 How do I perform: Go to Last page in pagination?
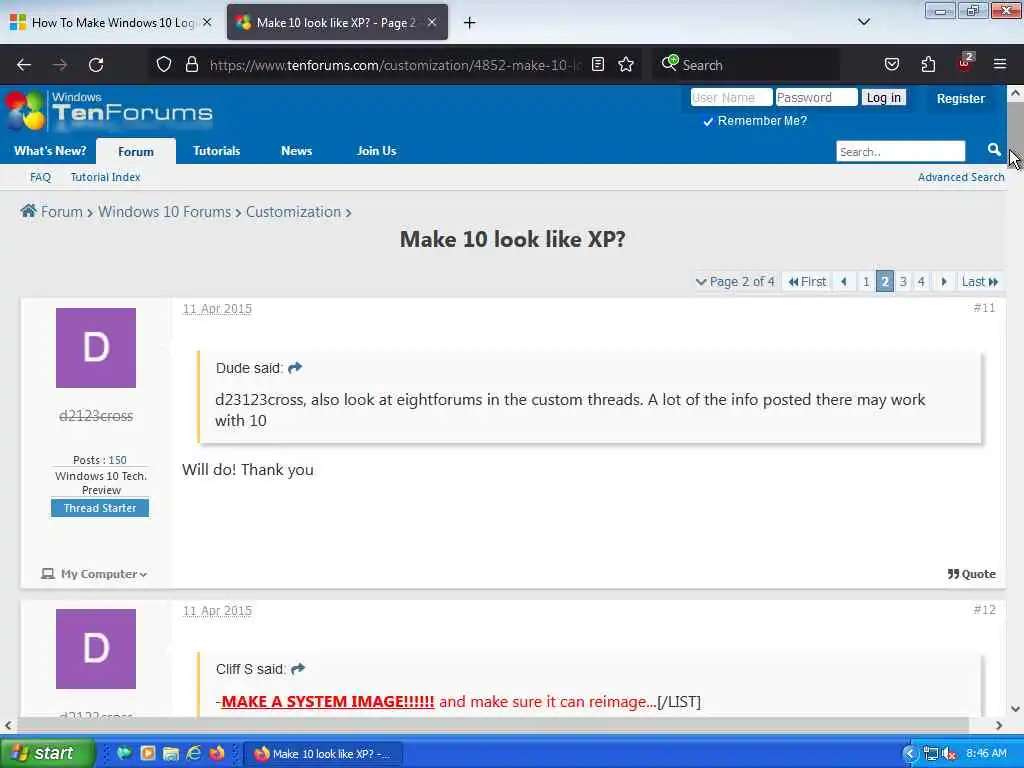click(x=980, y=281)
